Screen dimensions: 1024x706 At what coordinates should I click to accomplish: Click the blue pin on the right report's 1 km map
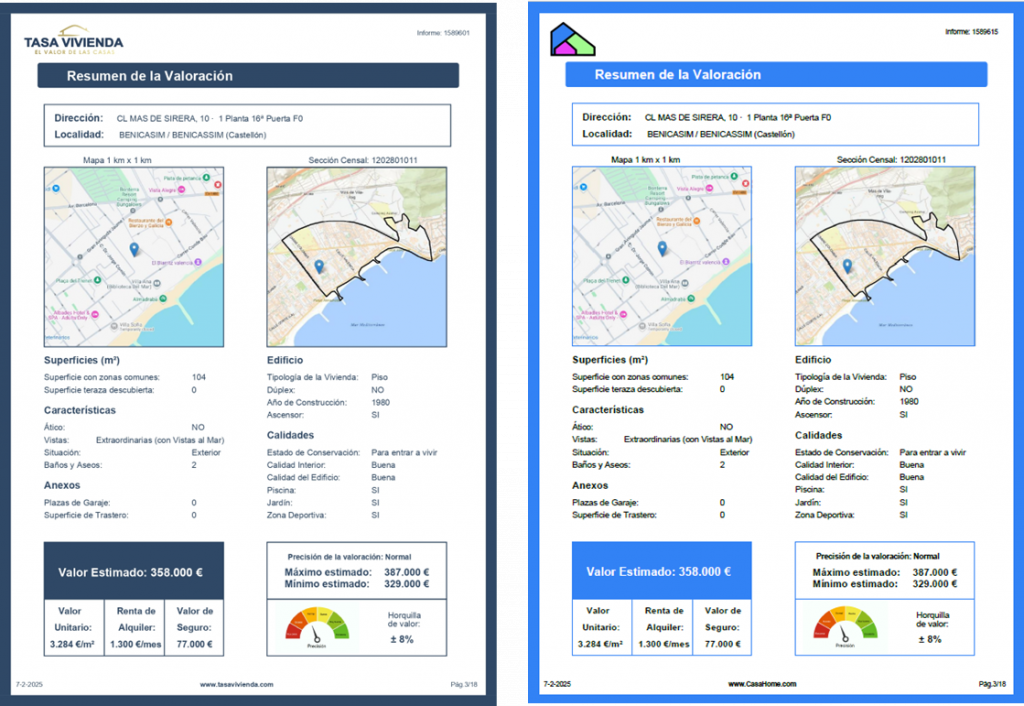click(661, 248)
